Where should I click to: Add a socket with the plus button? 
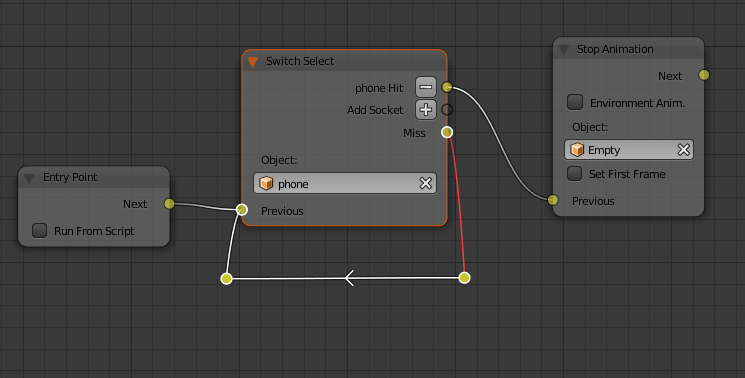[425, 110]
